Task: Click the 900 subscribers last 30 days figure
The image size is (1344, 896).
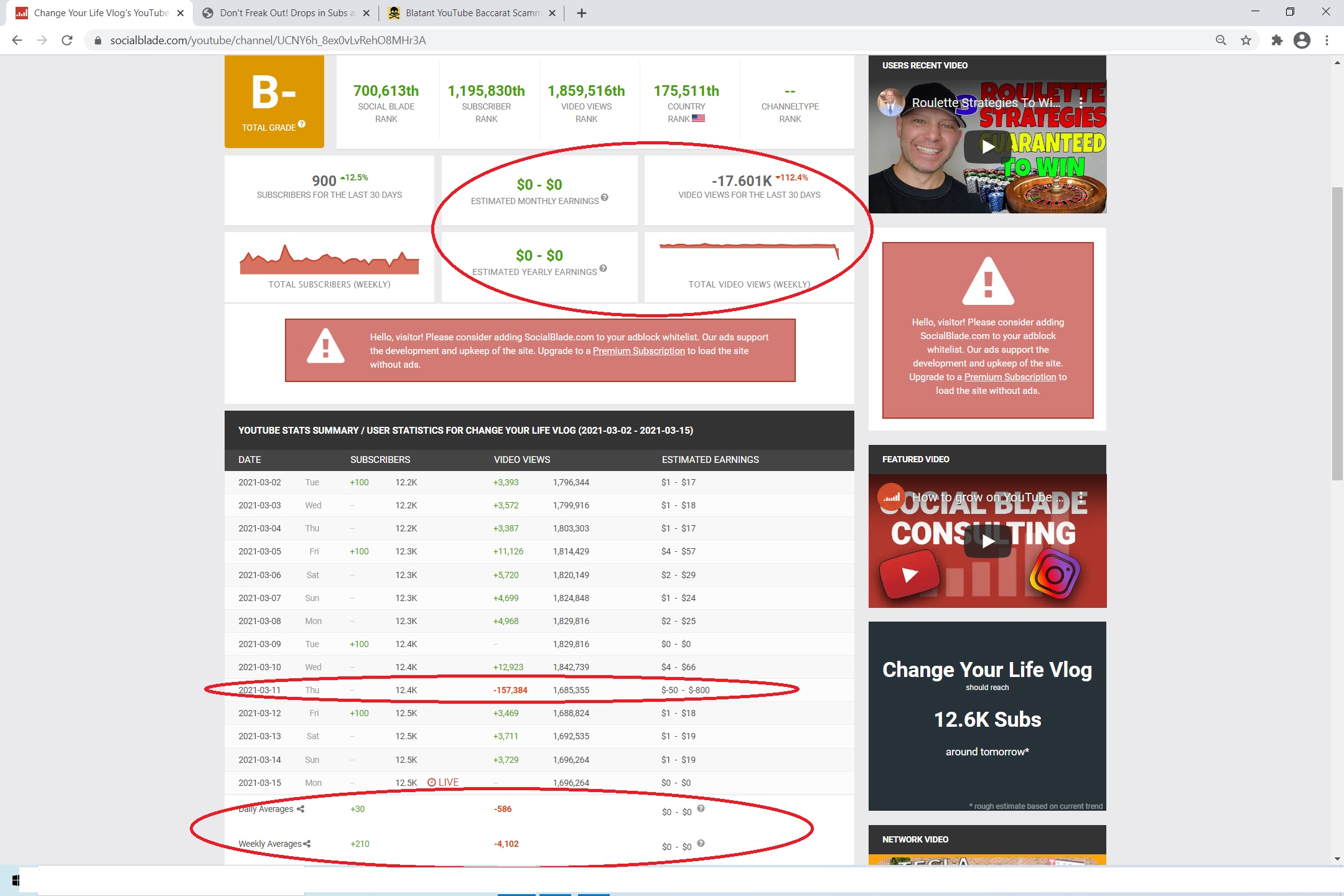Action: pyautogui.click(x=324, y=181)
